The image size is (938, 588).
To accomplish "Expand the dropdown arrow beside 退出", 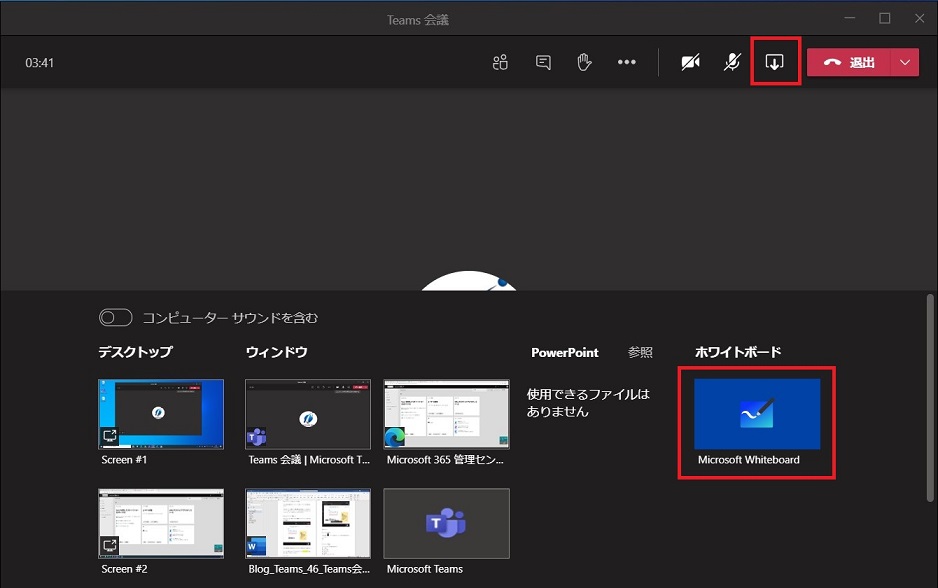I will [905, 62].
